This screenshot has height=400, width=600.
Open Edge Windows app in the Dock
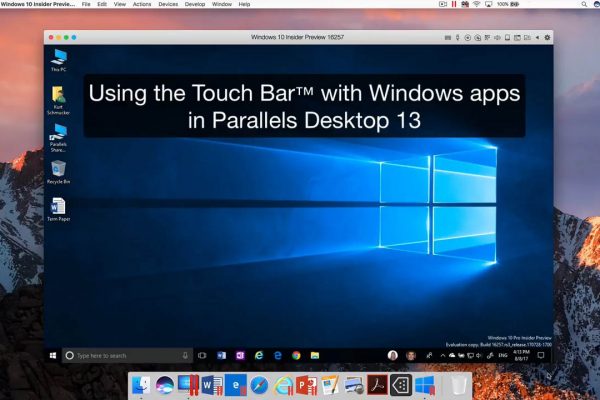[236, 385]
